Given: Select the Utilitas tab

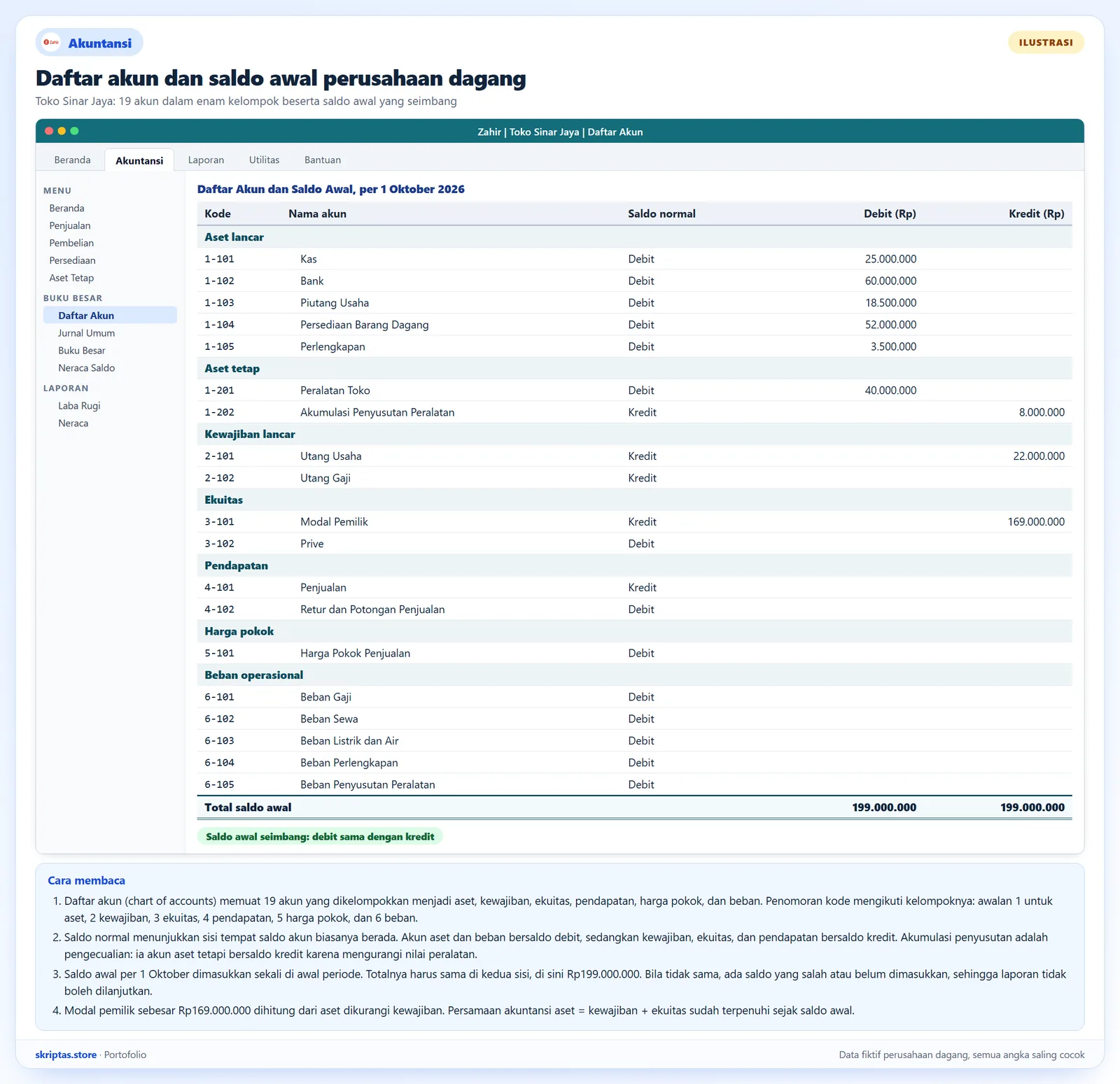Looking at the screenshot, I should (x=264, y=160).
